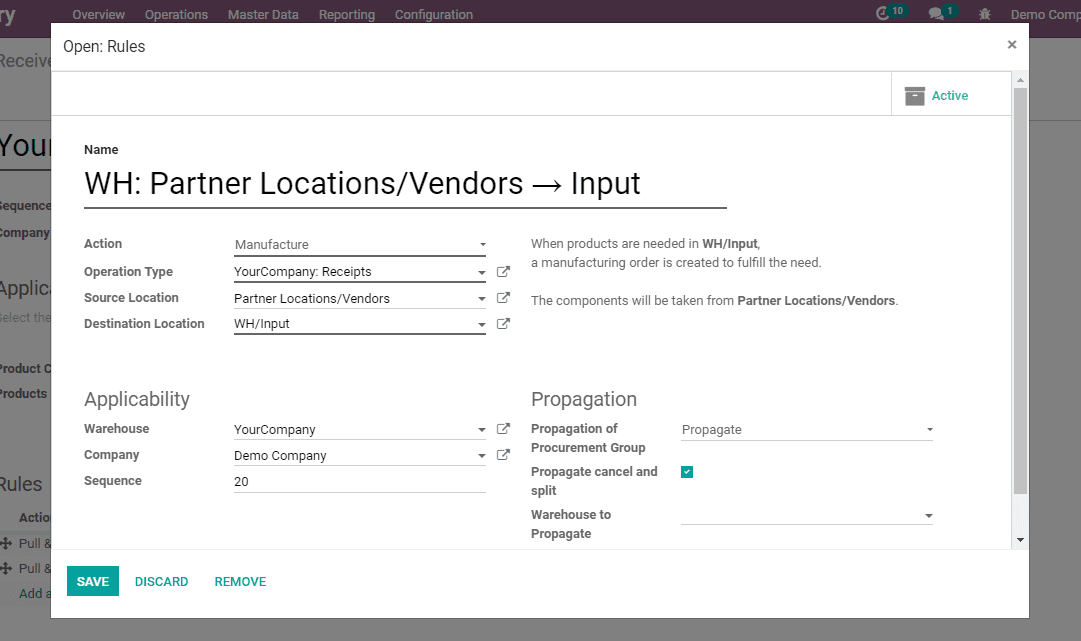Click the Propagation section heading
This screenshot has width=1081, height=641.
pyautogui.click(x=584, y=399)
